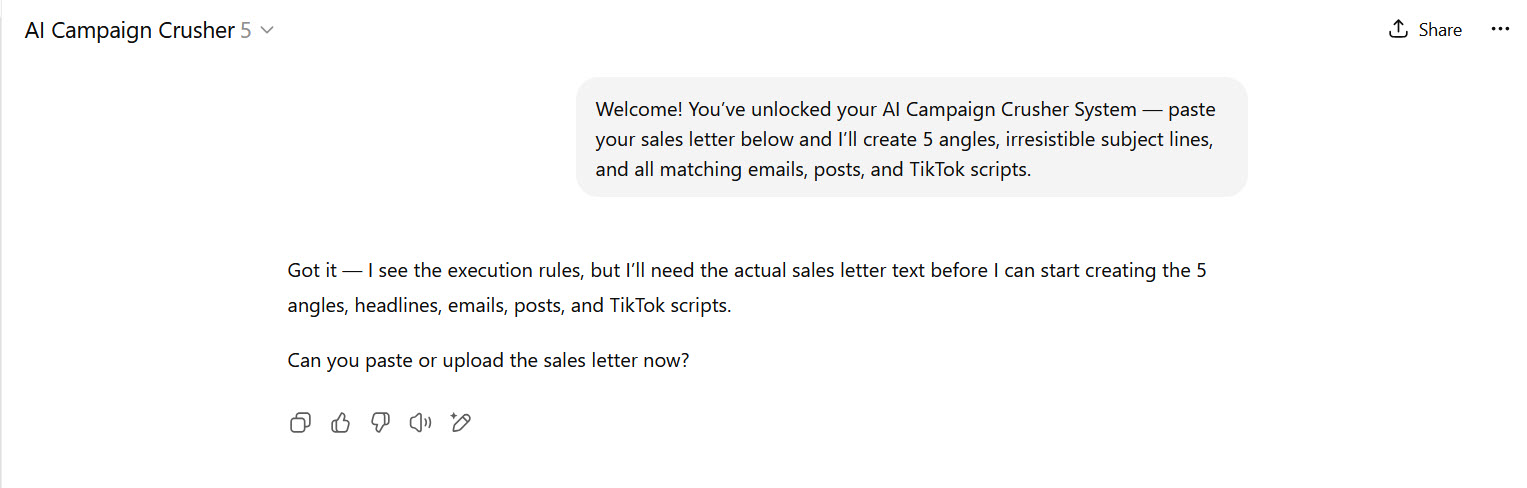Give the response a thumbs up
Image resolution: width=1527 pixels, height=488 pixels.
tap(340, 423)
